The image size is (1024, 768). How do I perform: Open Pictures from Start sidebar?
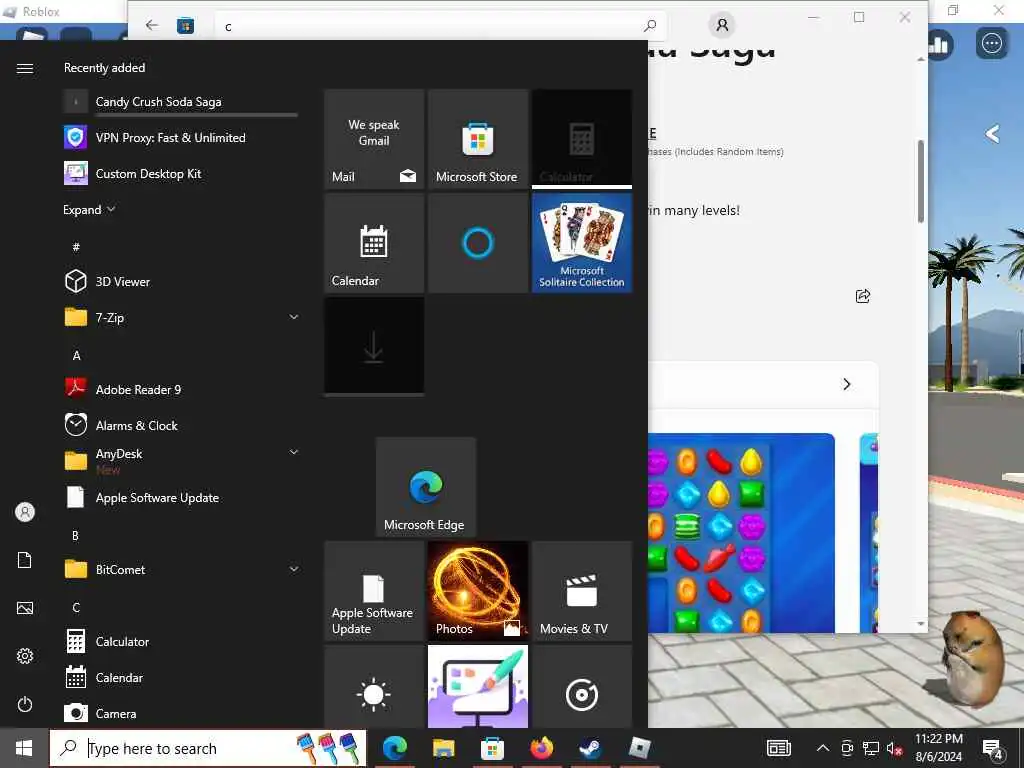pyautogui.click(x=25, y=608)
